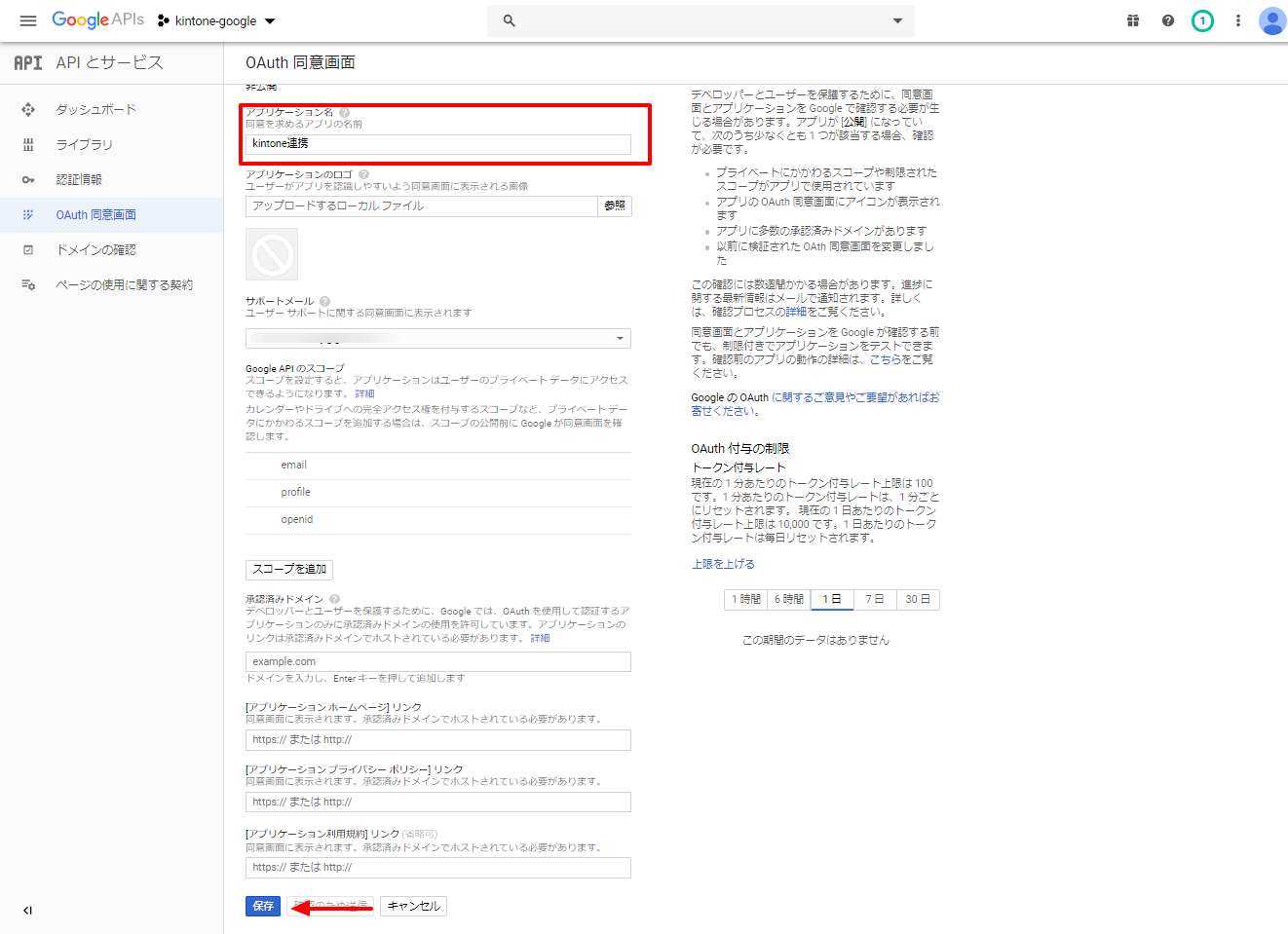Click the スコープを追加 button
Image resolution: width=1288 pixels, height=934 pixels.
tap(289, 570)
